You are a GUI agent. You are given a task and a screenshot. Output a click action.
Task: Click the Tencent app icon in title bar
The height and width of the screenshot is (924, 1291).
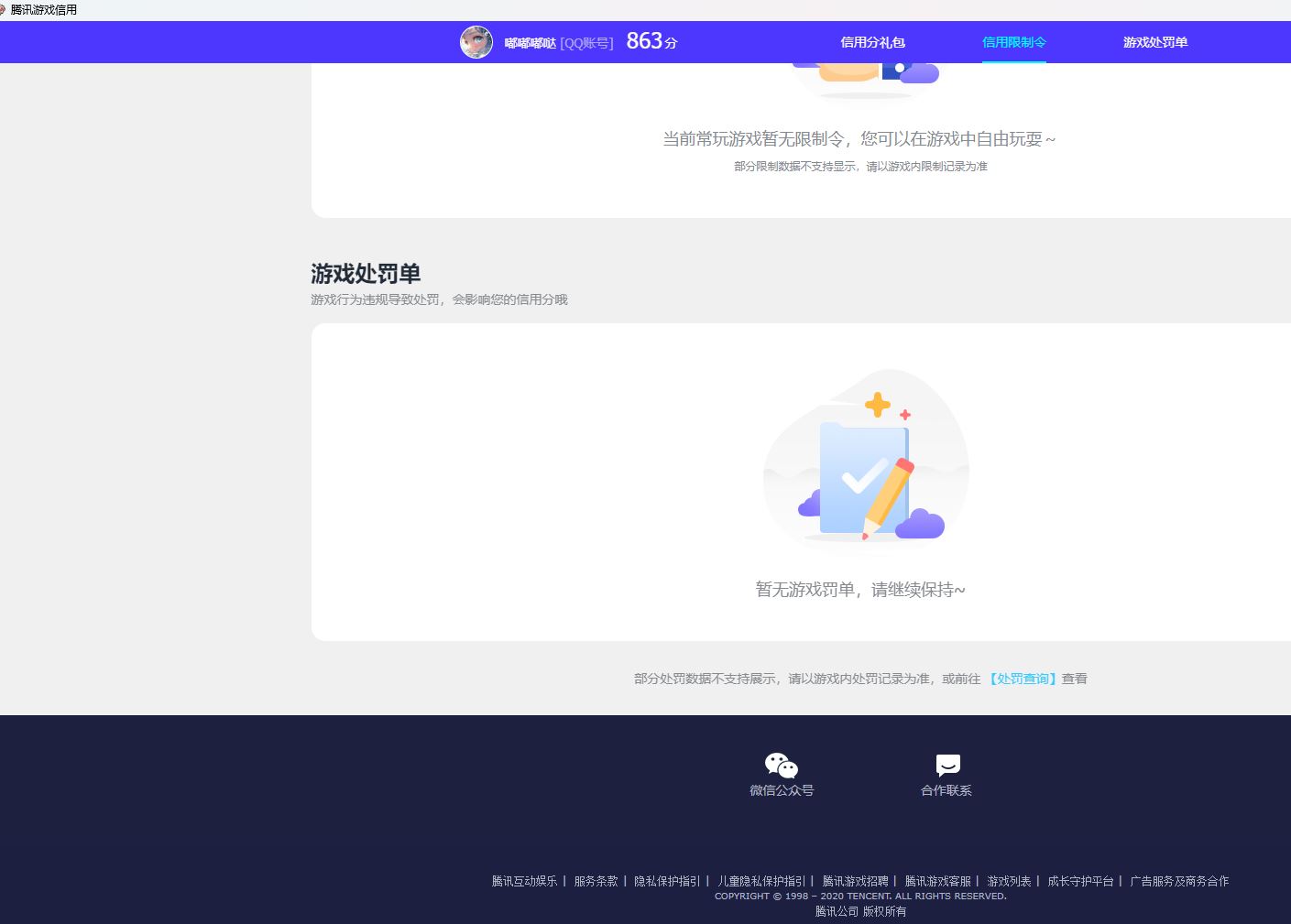(3, 9)
